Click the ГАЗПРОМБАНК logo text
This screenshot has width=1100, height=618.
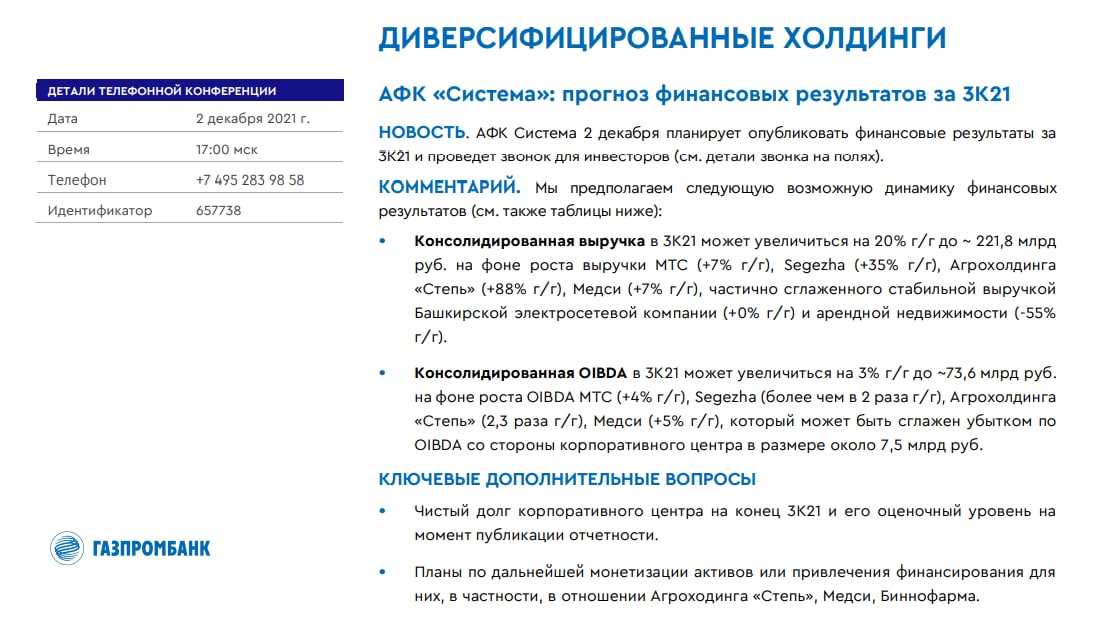(152, 549)
